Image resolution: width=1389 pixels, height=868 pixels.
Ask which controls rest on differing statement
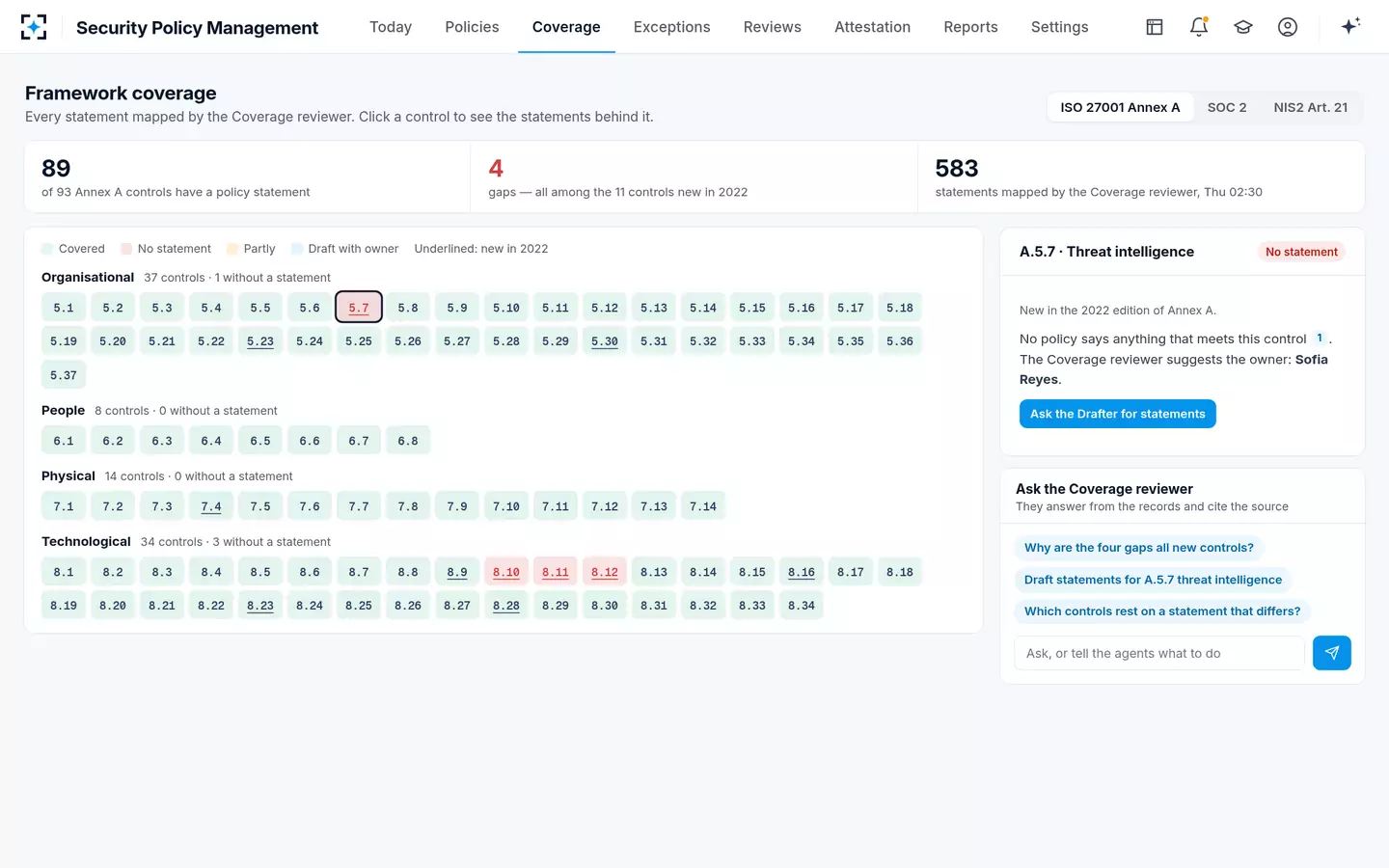[x=1162, y=611]
